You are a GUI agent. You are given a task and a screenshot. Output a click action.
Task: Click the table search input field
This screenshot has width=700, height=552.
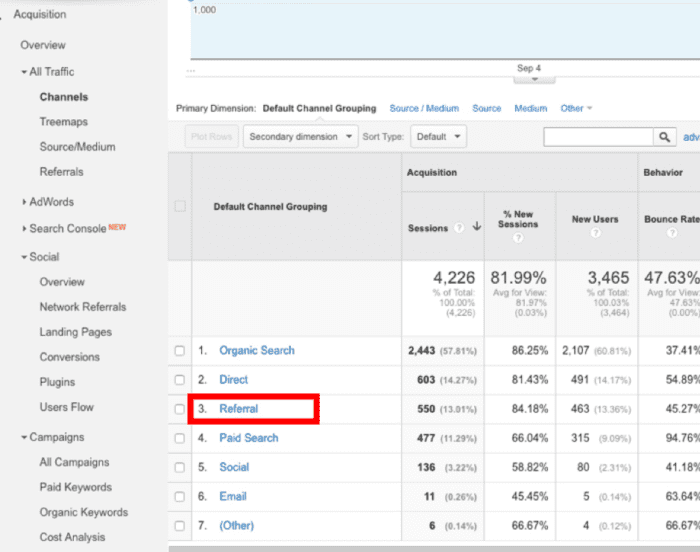[x=598, y=137]
